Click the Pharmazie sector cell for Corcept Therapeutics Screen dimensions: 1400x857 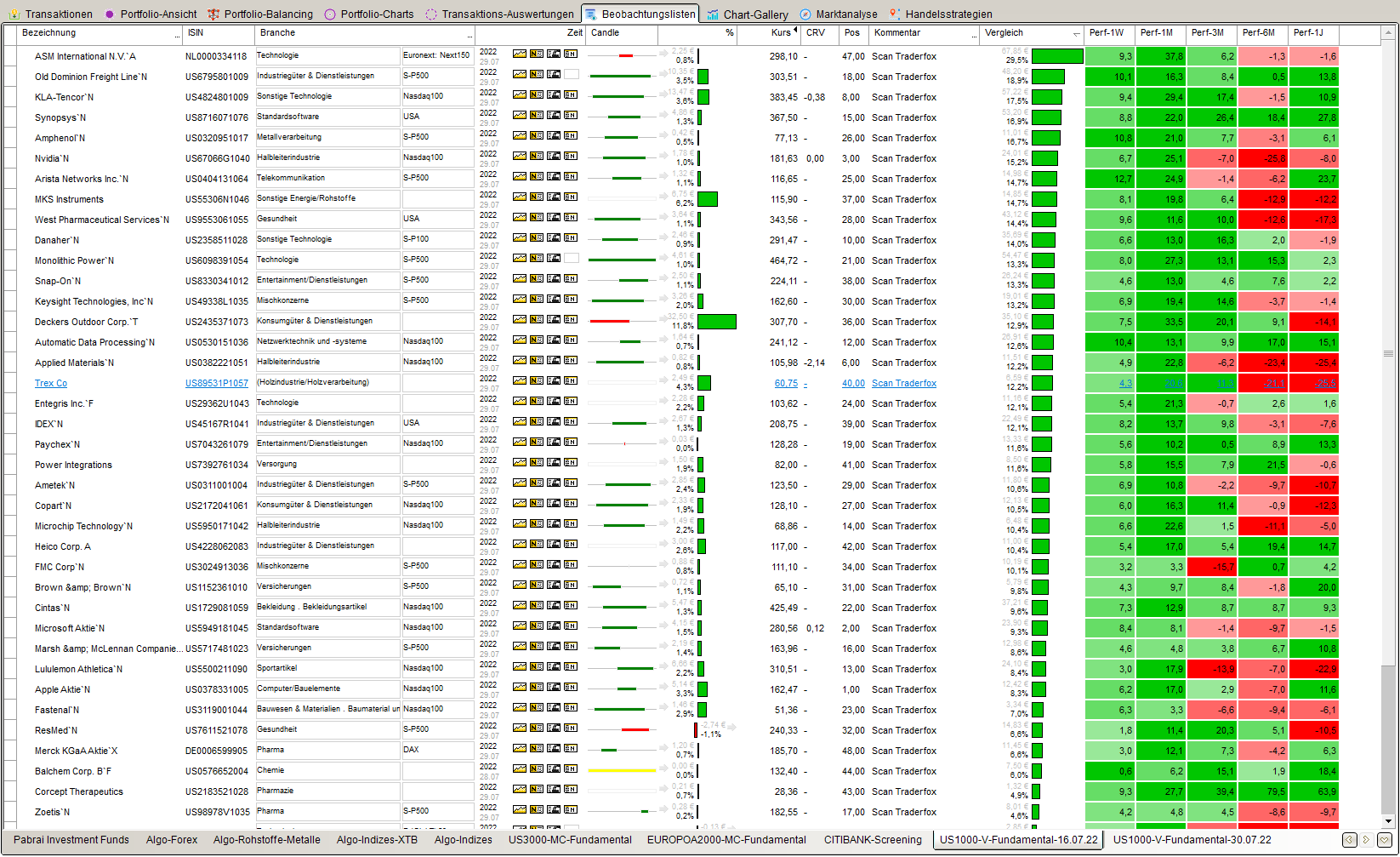[328, 791]
